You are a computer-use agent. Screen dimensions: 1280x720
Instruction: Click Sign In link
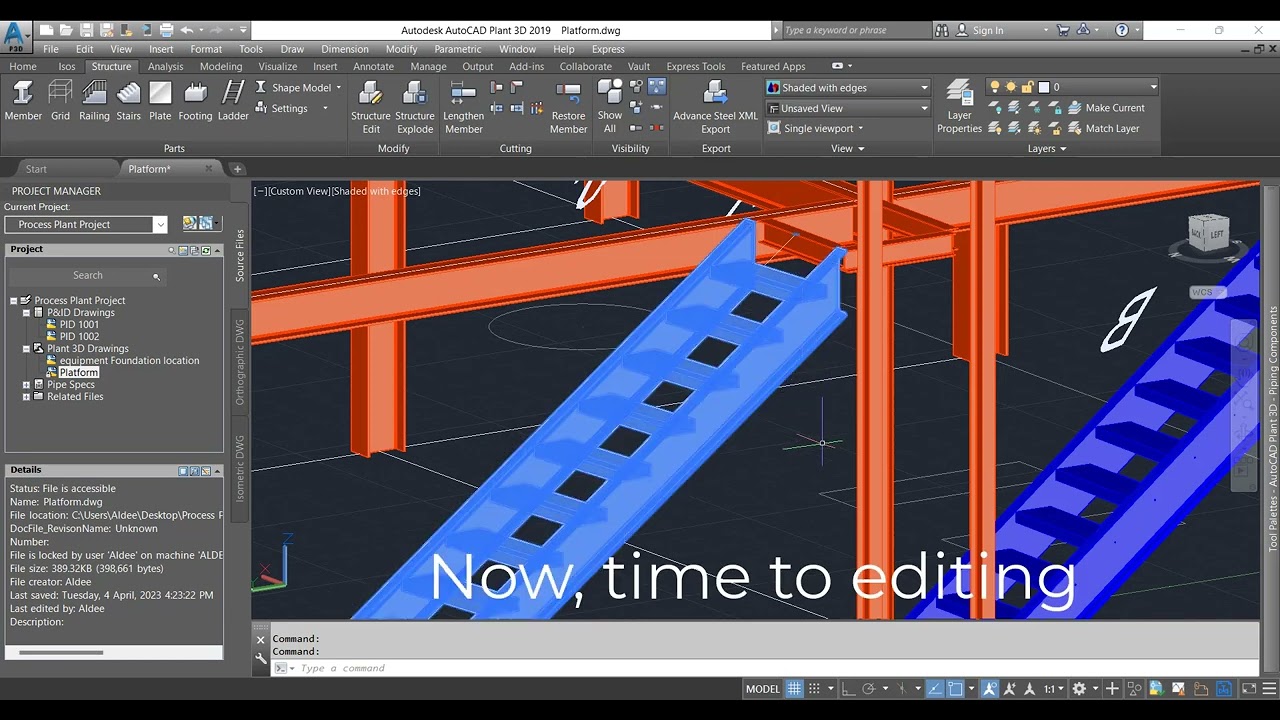coord(988,30)
